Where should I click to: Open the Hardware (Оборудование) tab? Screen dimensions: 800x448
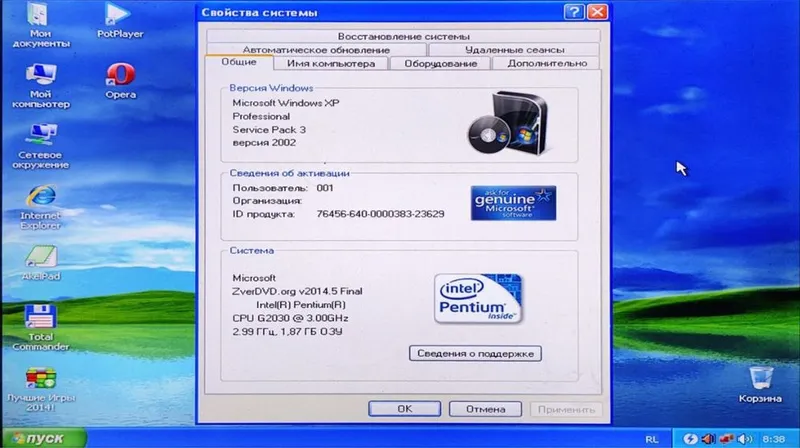coord(440,63)
